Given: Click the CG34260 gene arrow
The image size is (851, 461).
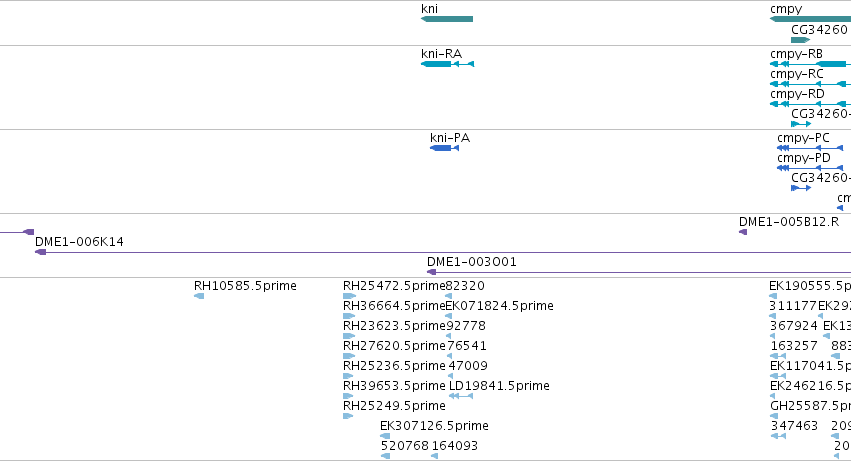Looking at the screenshot, I should tap(801, 40).
